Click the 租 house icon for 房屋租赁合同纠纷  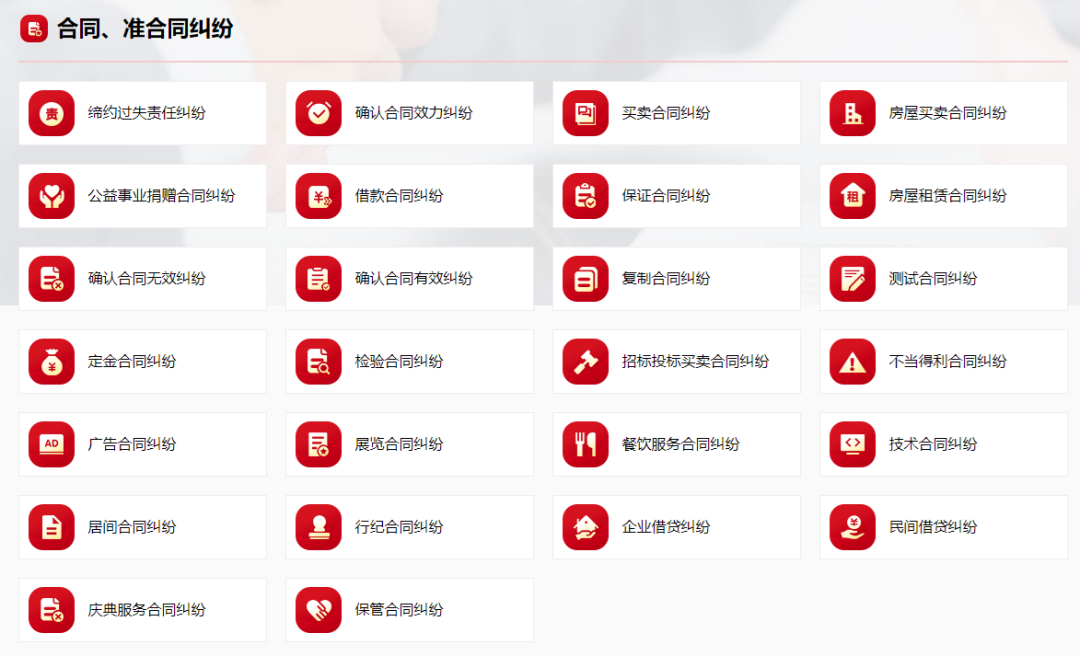pos(852,196)
